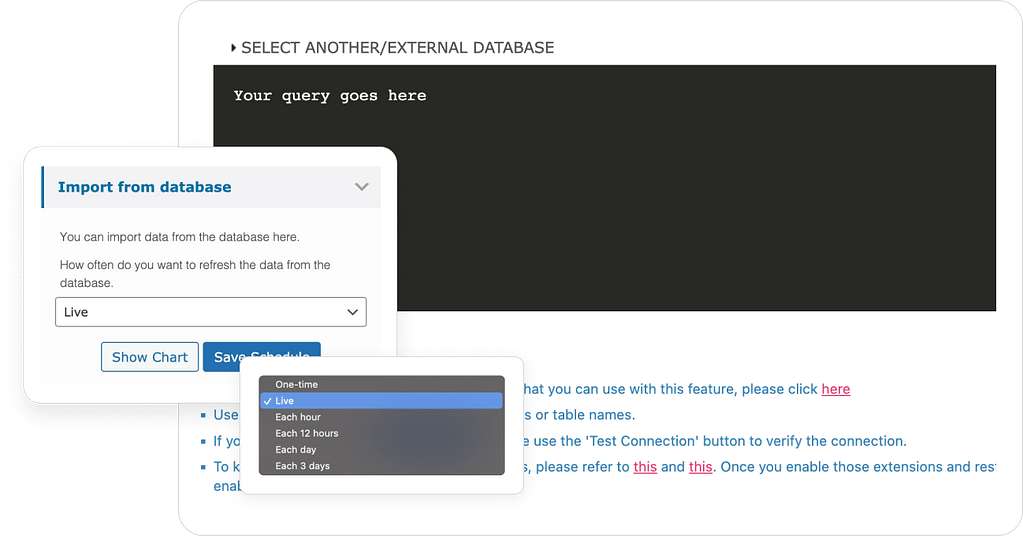Select Each 3 days refresh option

pyautogui.click(x=302, y=466)
